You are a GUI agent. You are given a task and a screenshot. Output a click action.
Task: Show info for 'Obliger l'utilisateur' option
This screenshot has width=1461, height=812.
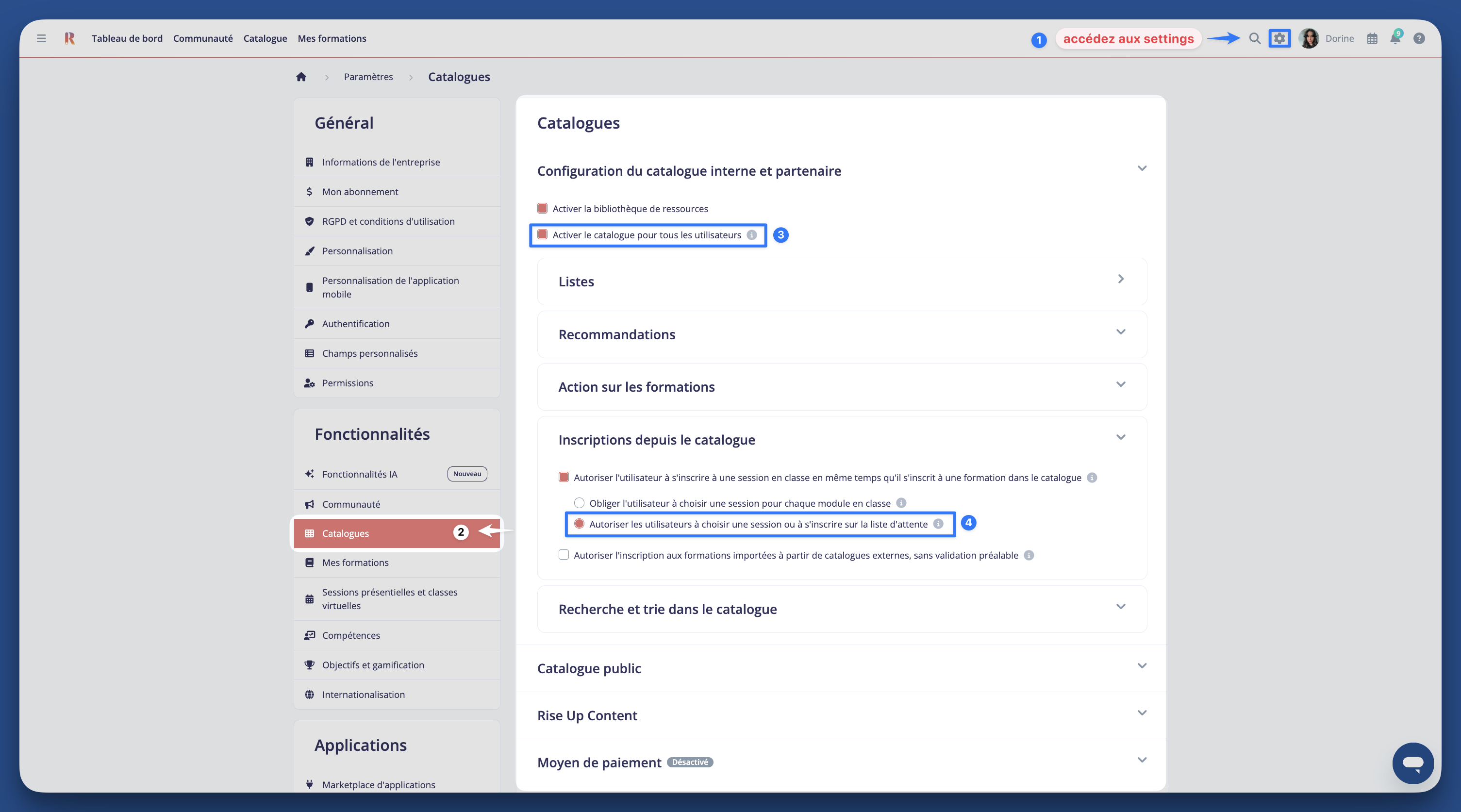coord(901,503)
